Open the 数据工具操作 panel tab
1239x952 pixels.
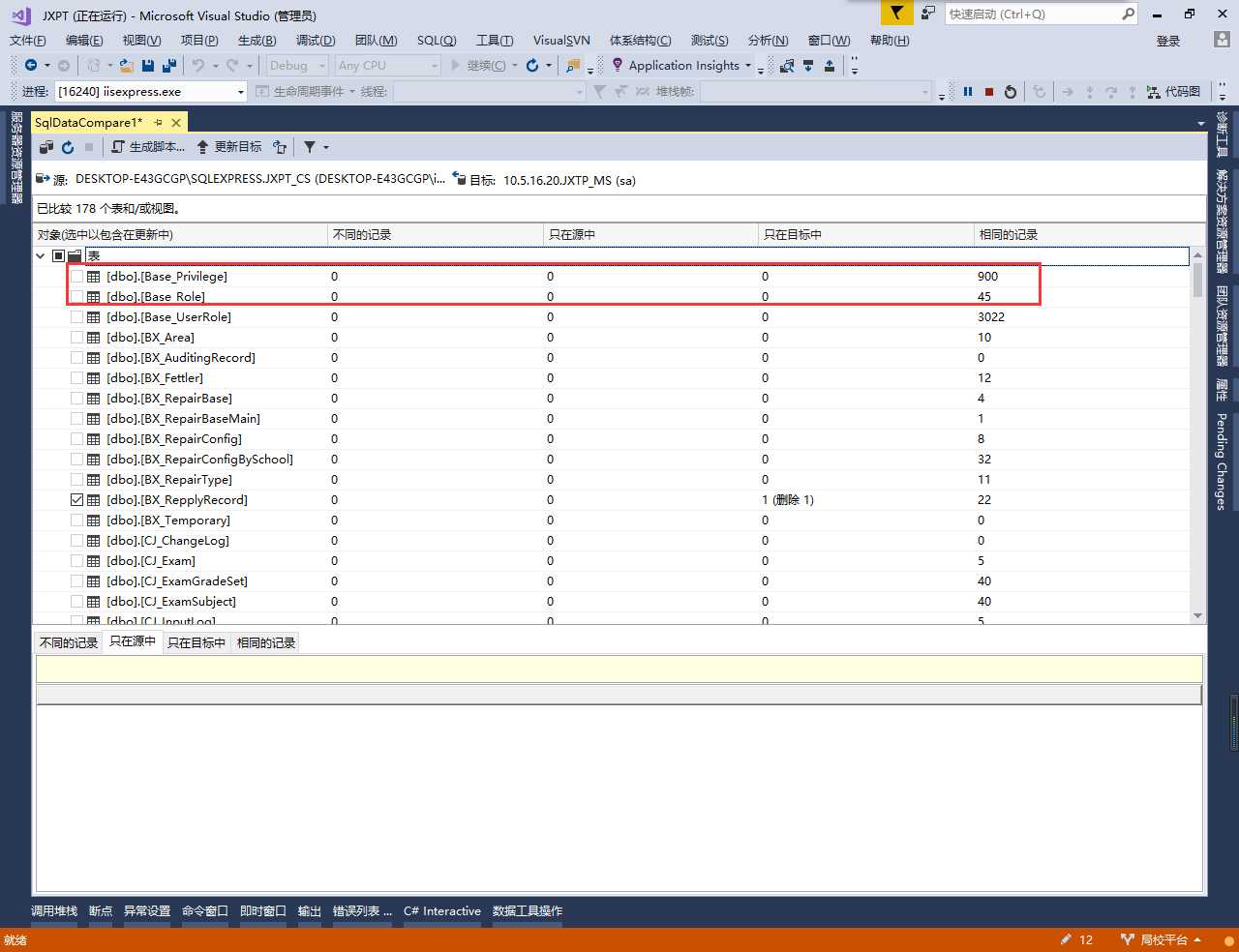click(528, 911)
